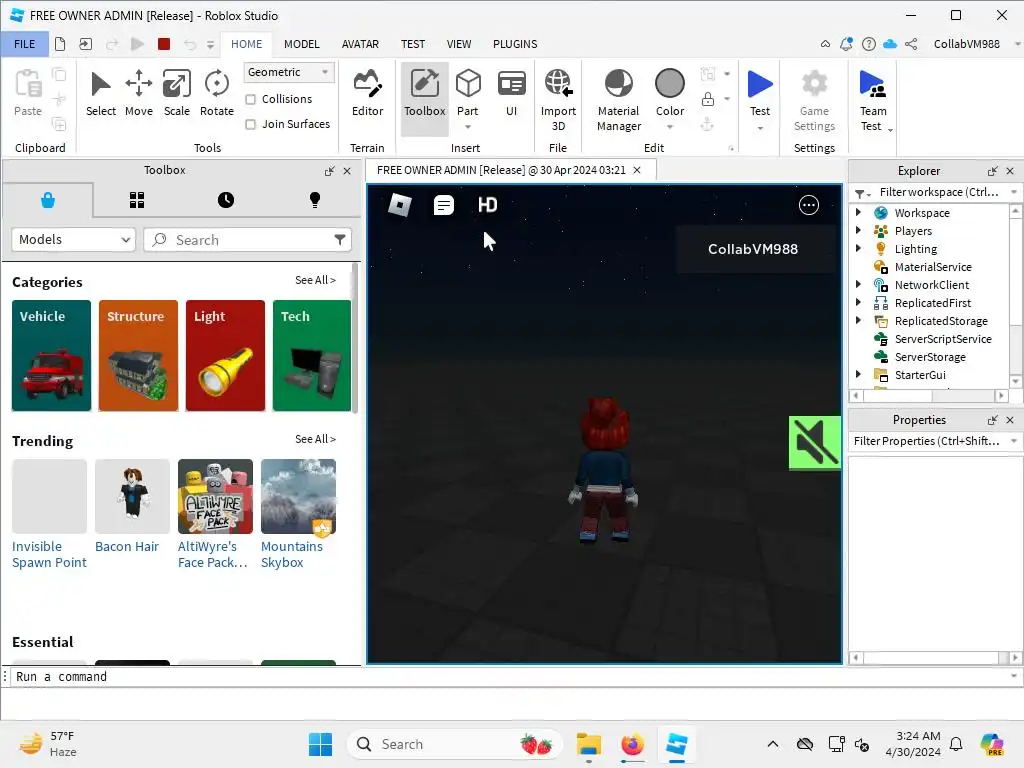Screen dimensions: 1024x768
Task: Open File Explorer from the taskbar
Action: pos(588,744)
